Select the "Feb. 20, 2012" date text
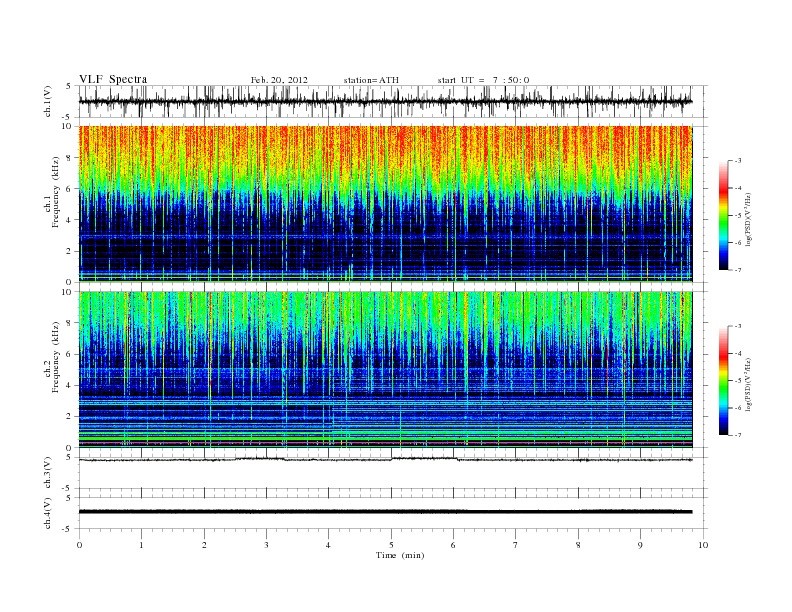 (x=279, y=80)
